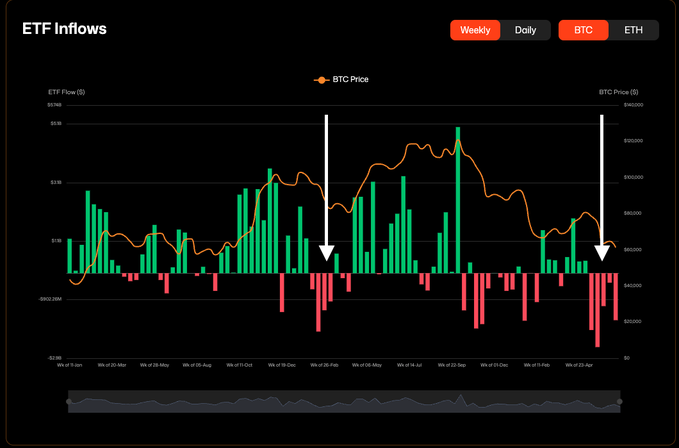The width and height of the screenshot is (679, 448).
Task: Click the $140,000 price axis label
Action: tap(633, 105)
